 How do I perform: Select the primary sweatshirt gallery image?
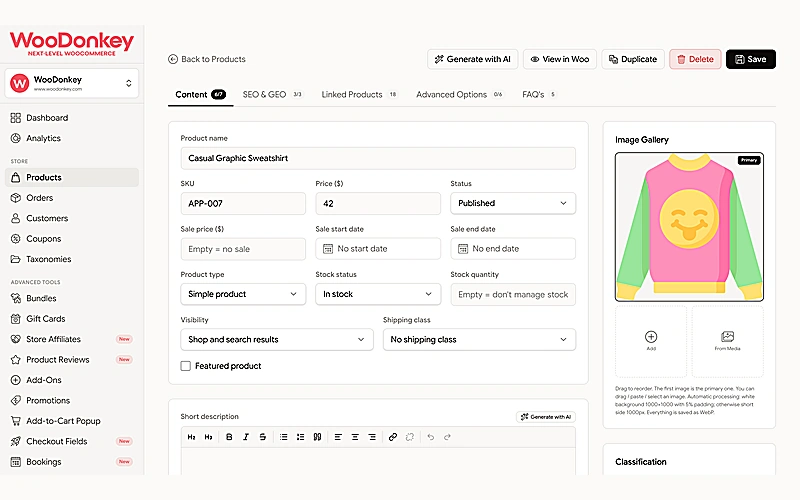tap(689, 227)
